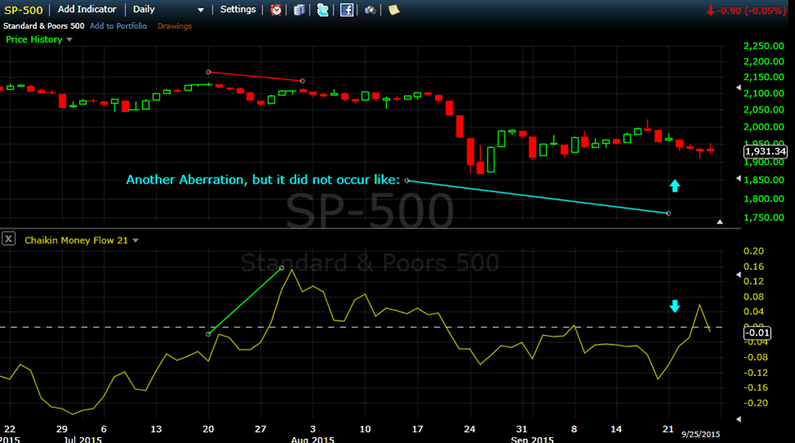Open the yellow sticky note icon

tap(394, 10)
